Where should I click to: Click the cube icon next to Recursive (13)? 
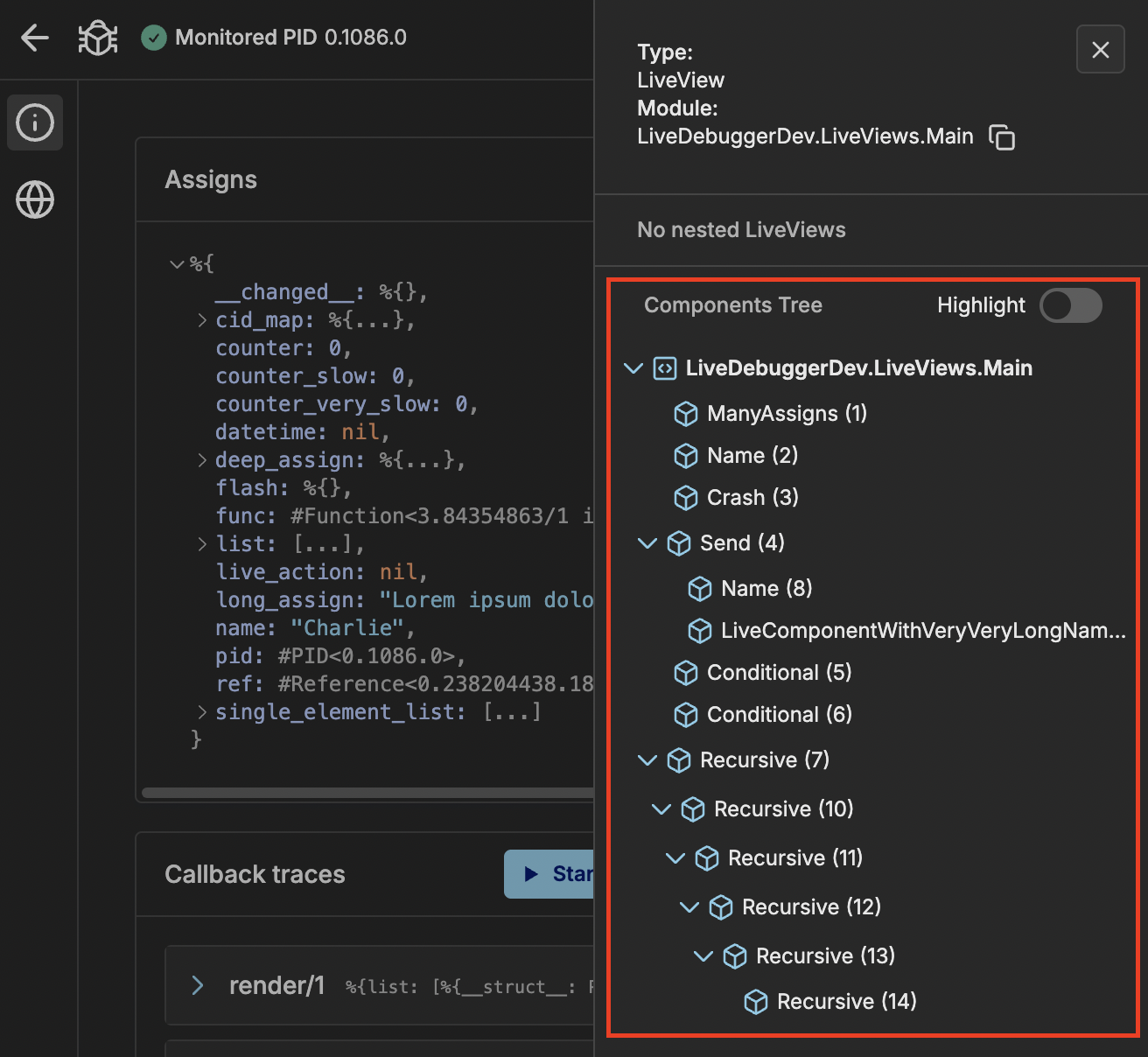point(735,956)
